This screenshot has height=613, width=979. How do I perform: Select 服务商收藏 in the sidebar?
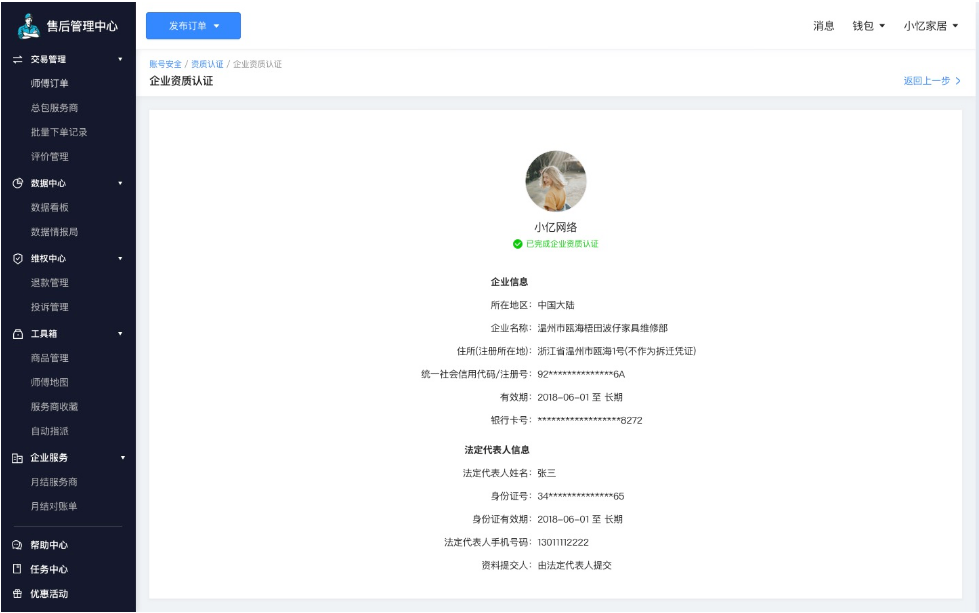tap(54, 407)
